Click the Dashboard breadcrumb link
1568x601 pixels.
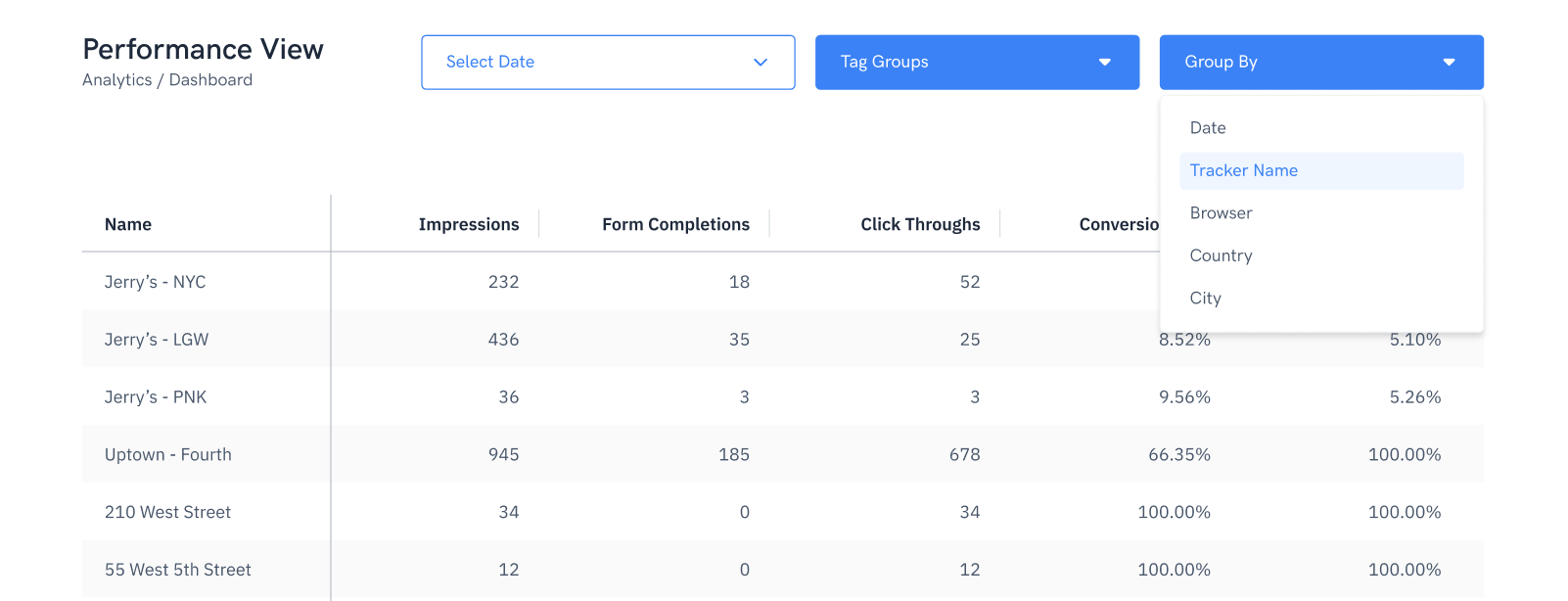tap(210, 79)
